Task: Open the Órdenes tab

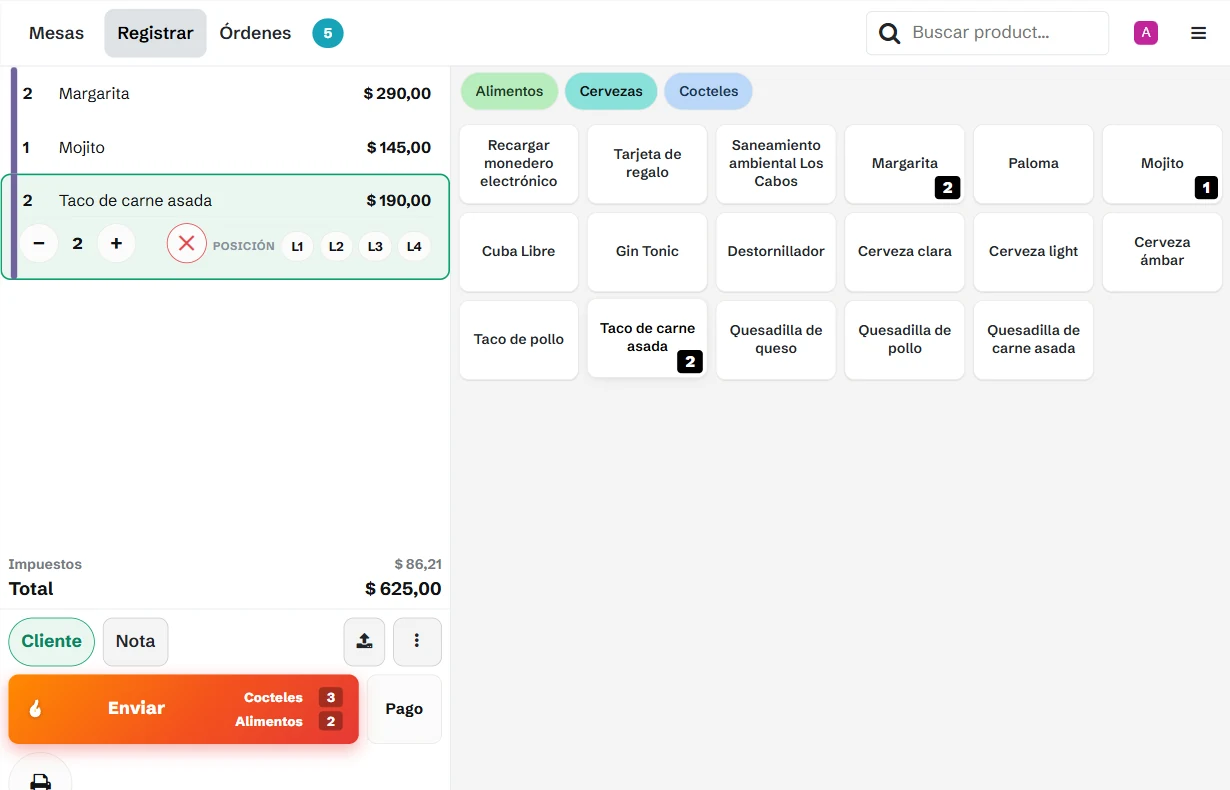Action: pyautogui.click(x=255, y=33)
